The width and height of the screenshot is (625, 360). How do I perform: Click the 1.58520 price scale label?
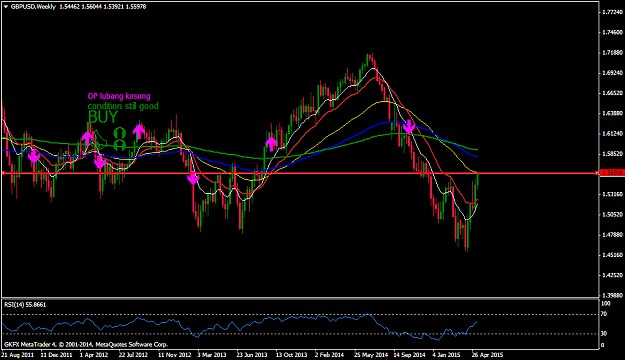pyautogui.click(x=613, y=154)
